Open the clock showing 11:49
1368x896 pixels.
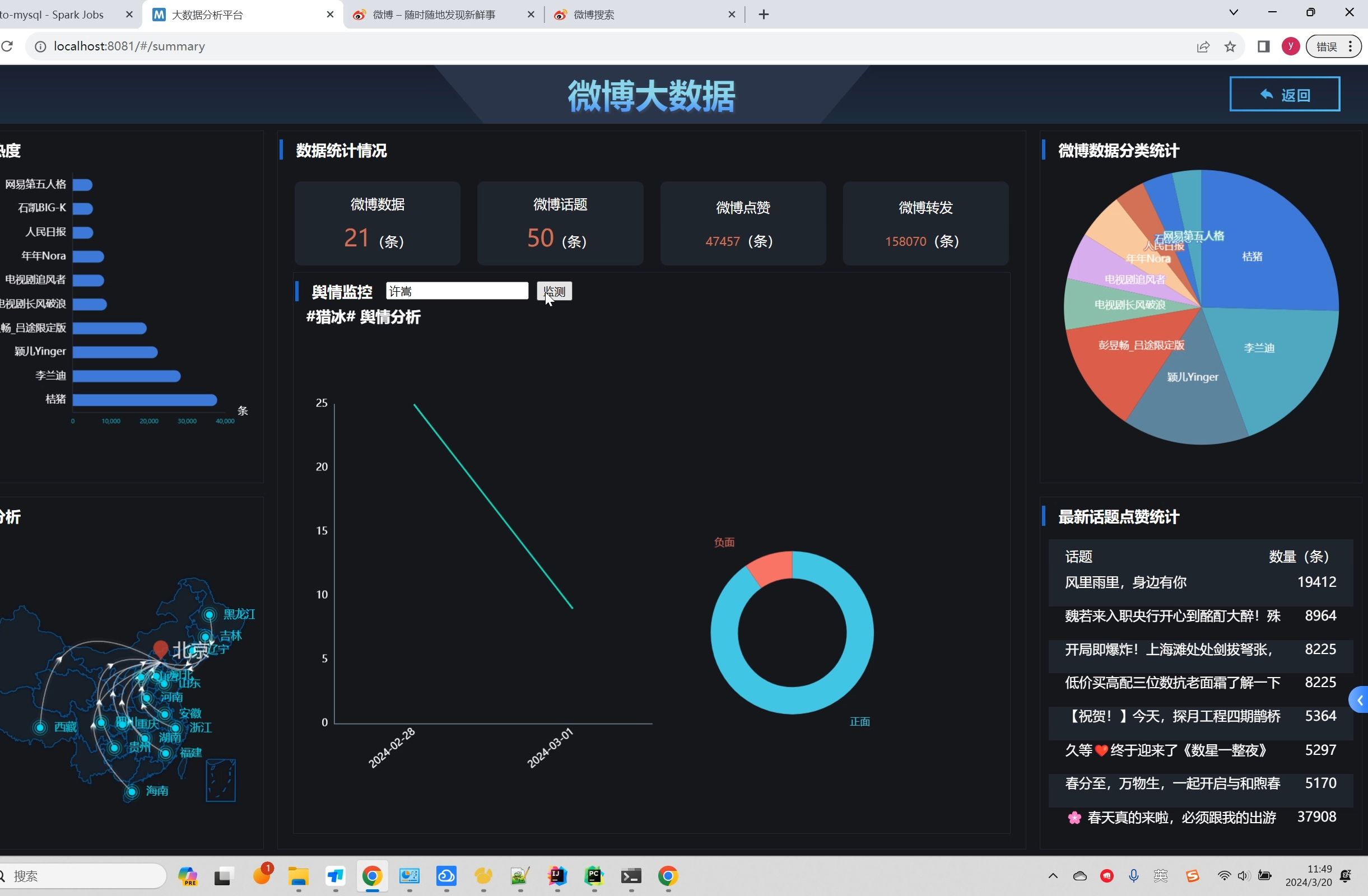[x=1309, y=876]
